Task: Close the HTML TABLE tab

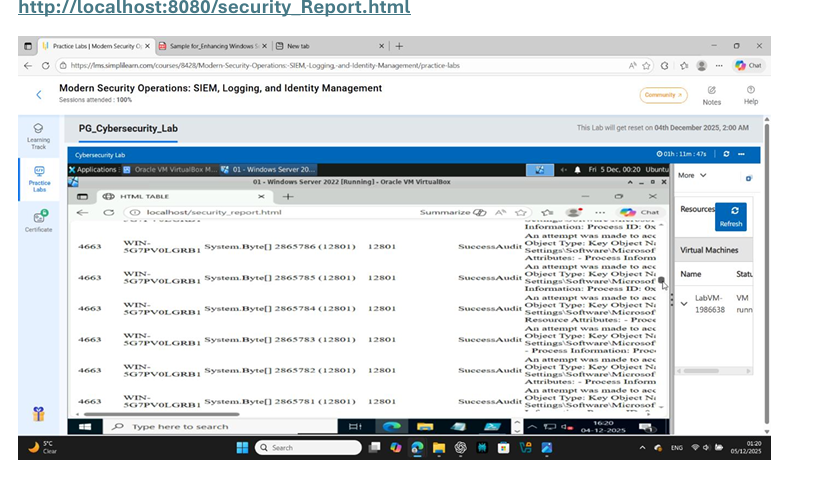Action: click(x=261, y=196)
